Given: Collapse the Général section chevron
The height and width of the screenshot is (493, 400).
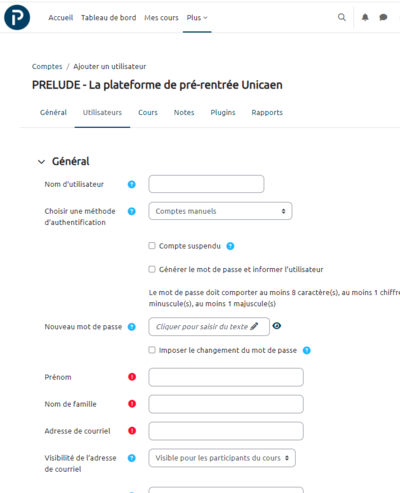Looking at the screenshot, I should 41,162.
